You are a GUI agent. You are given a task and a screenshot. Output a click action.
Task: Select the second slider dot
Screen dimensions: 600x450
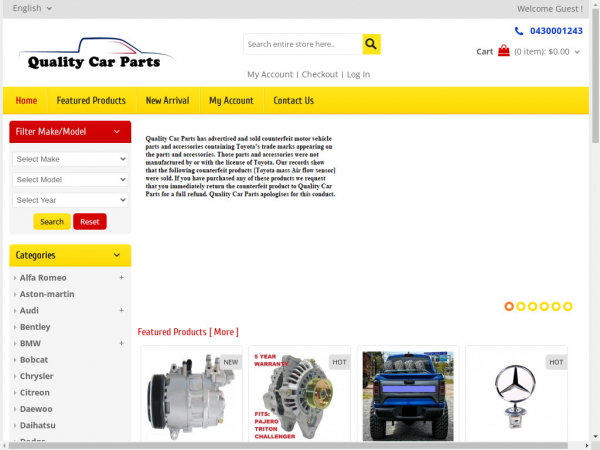pos(521,306)
